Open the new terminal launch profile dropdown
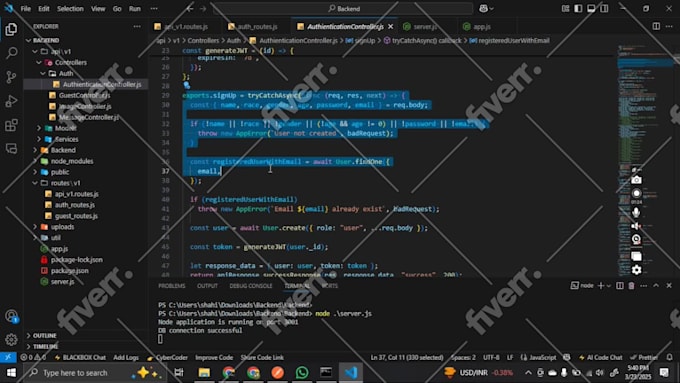680x383 pixels. tap(609, 285)
